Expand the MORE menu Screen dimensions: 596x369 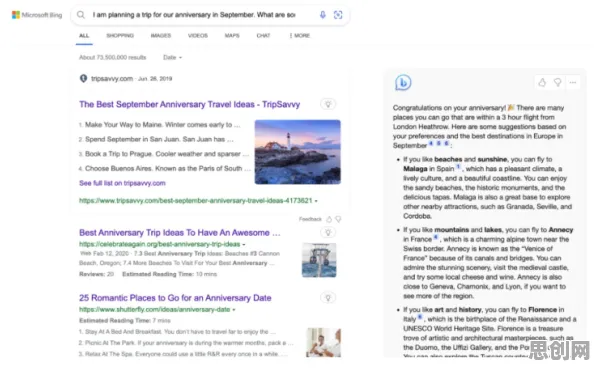[x=300, y=36]
